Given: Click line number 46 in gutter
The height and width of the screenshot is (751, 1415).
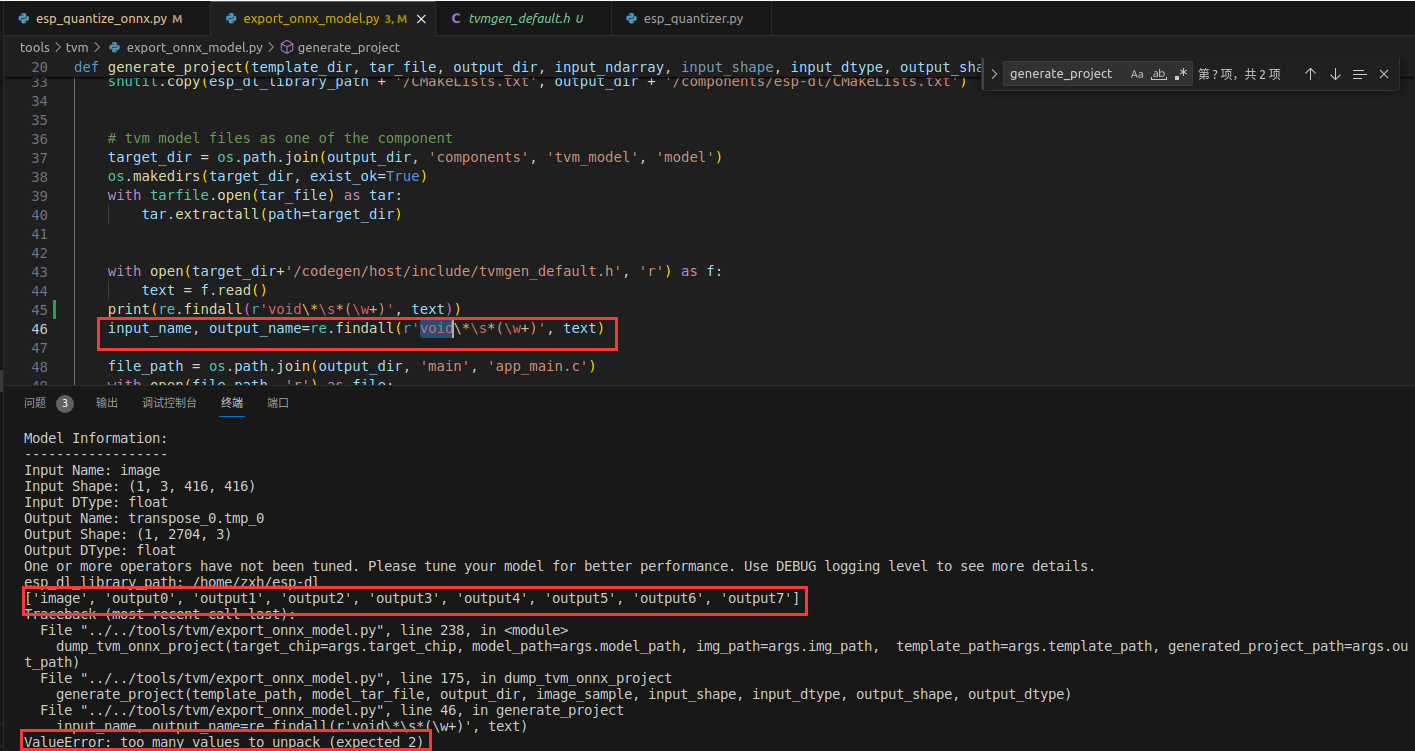Looking at the screenshot, I should (39, 328).
